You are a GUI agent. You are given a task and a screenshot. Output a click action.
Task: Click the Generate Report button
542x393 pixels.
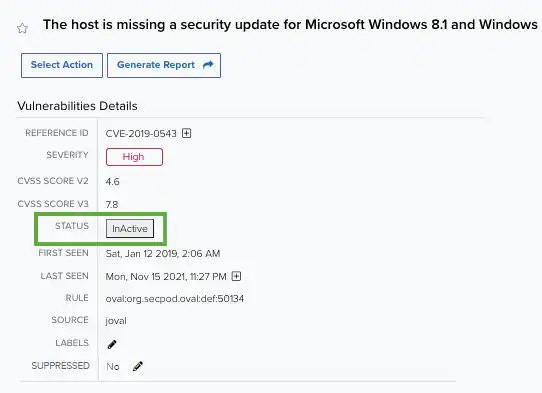164,65
